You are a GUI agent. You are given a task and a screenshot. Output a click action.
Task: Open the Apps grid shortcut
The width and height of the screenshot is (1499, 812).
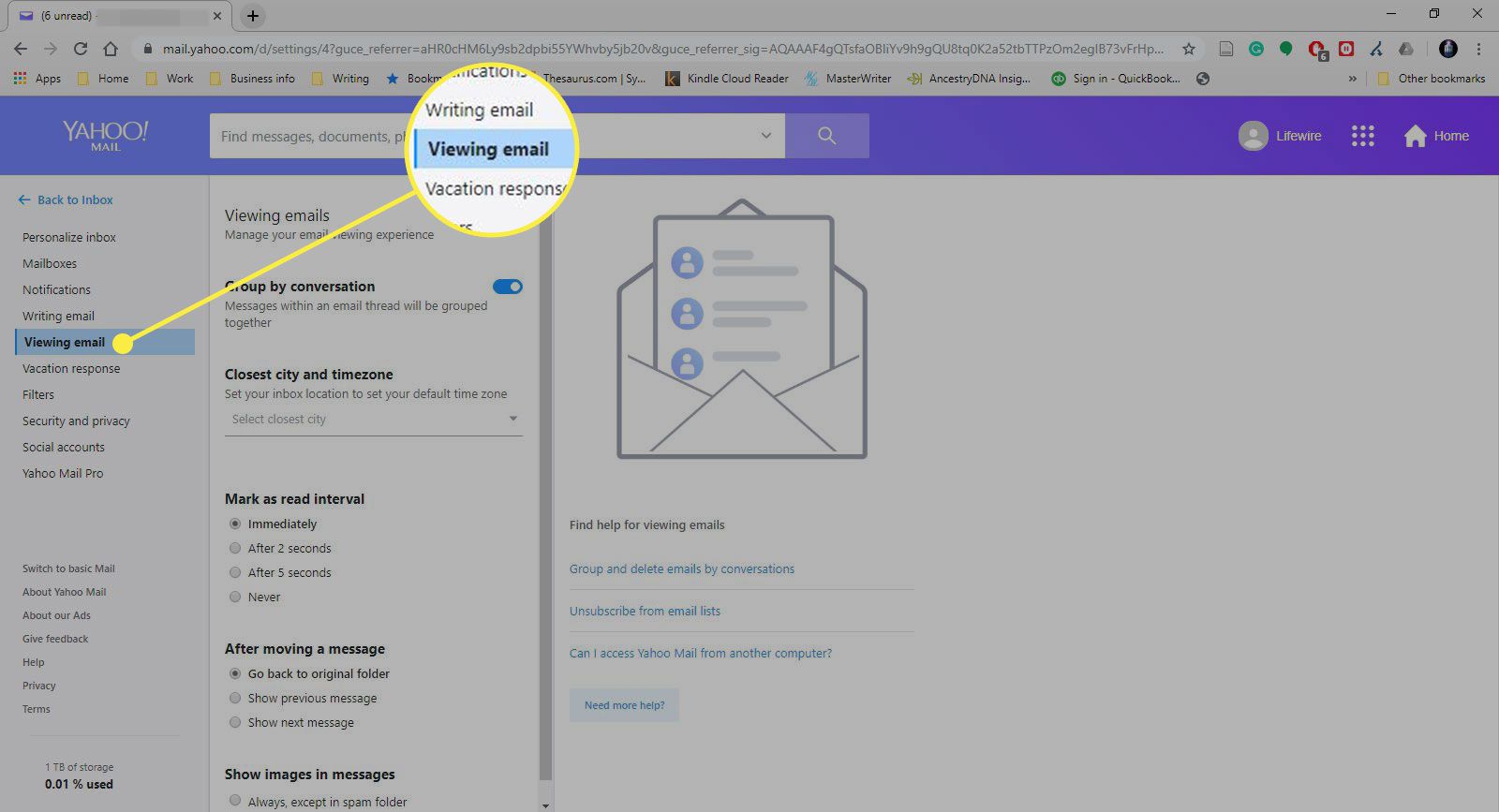tap(37, 79)
